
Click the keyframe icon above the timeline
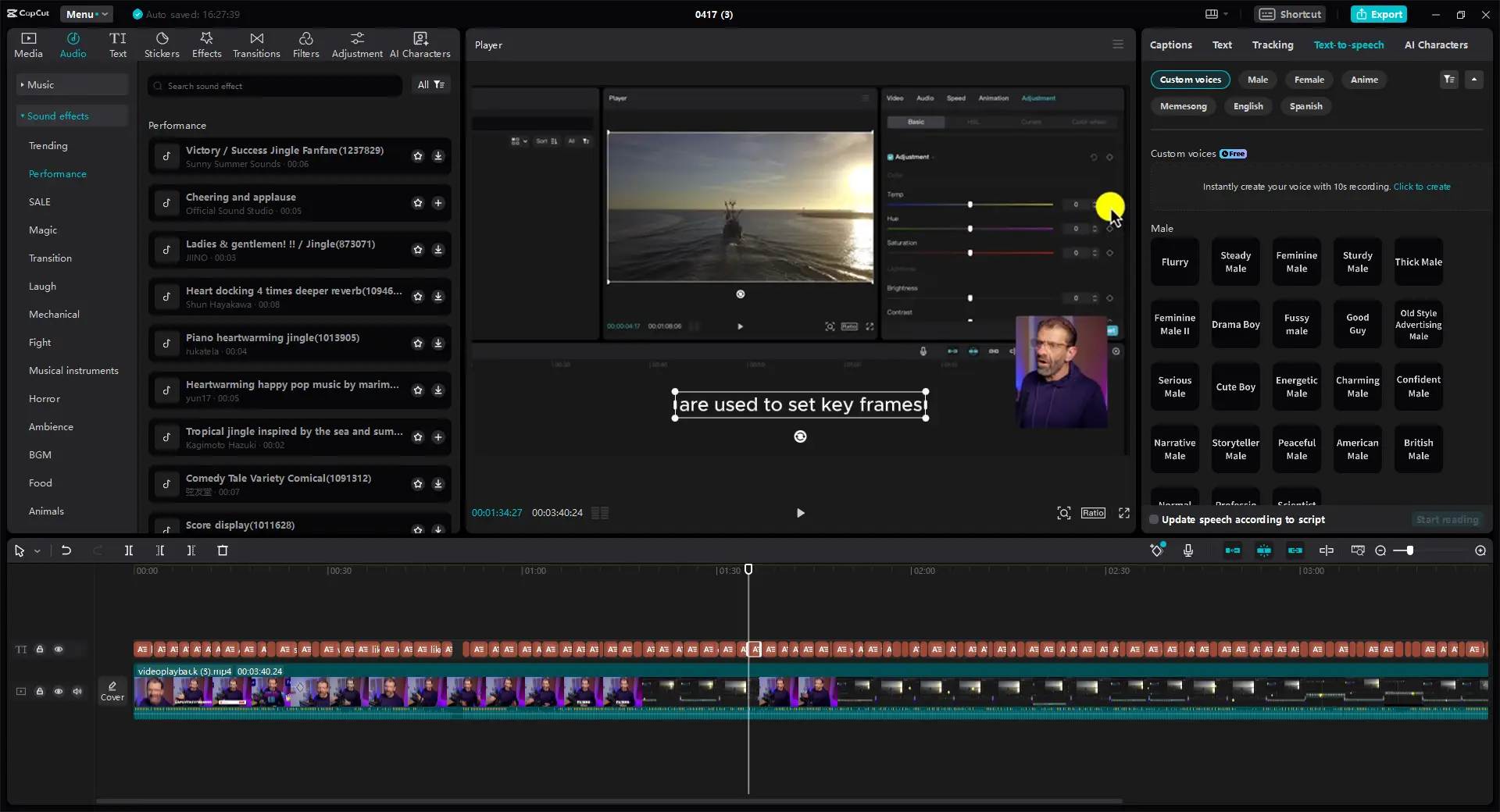pyautogui.click(x=1157, y=550)
